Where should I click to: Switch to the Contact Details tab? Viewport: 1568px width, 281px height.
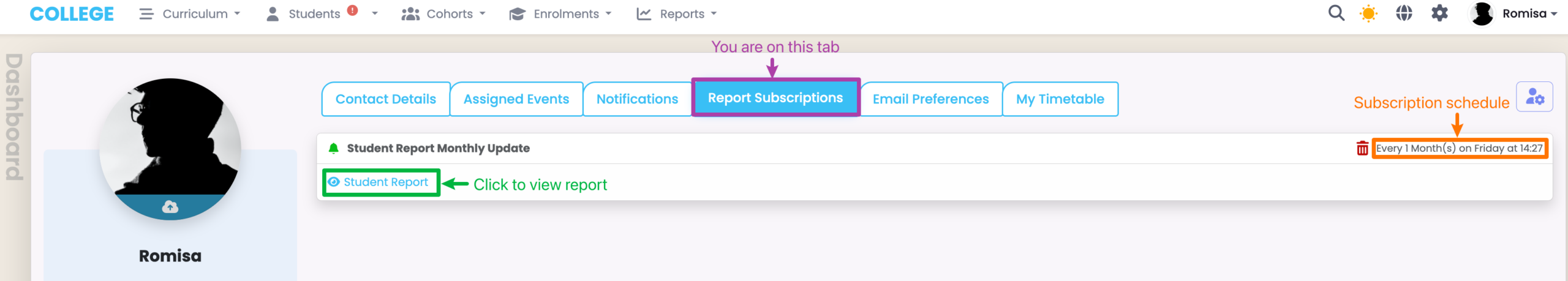point(386,99)
